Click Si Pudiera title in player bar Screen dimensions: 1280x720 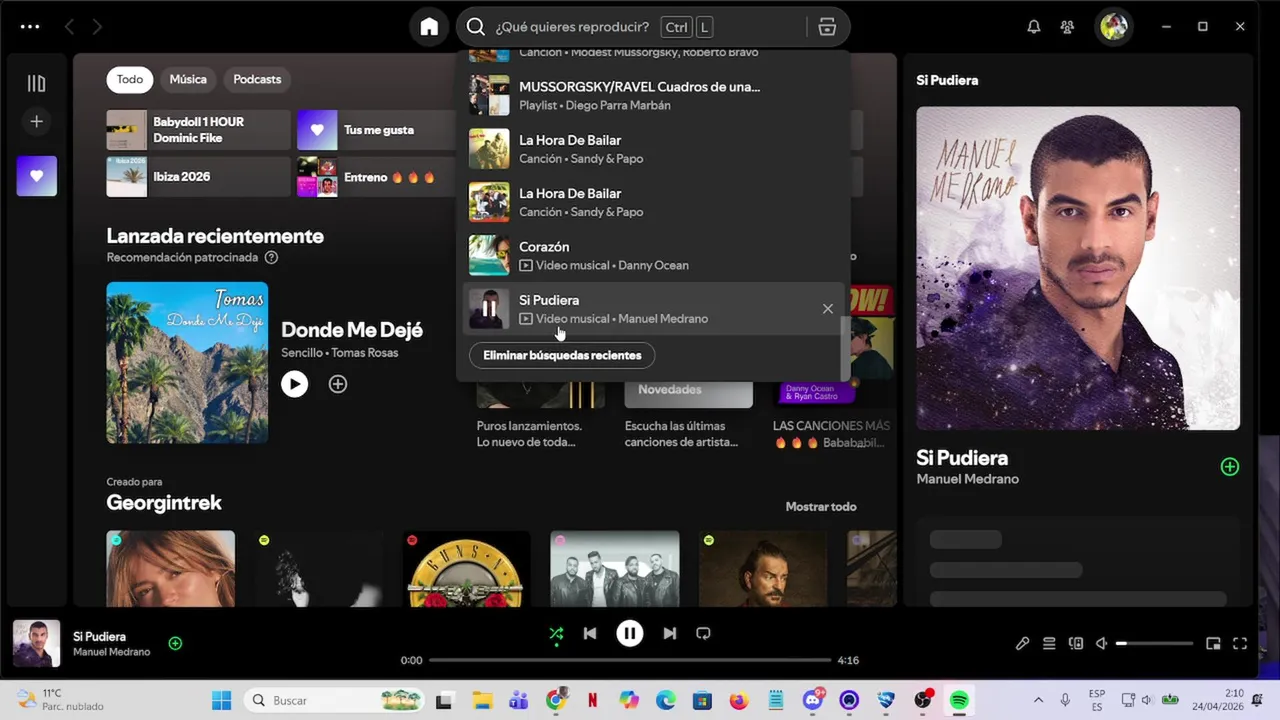[x=99, y=636]
